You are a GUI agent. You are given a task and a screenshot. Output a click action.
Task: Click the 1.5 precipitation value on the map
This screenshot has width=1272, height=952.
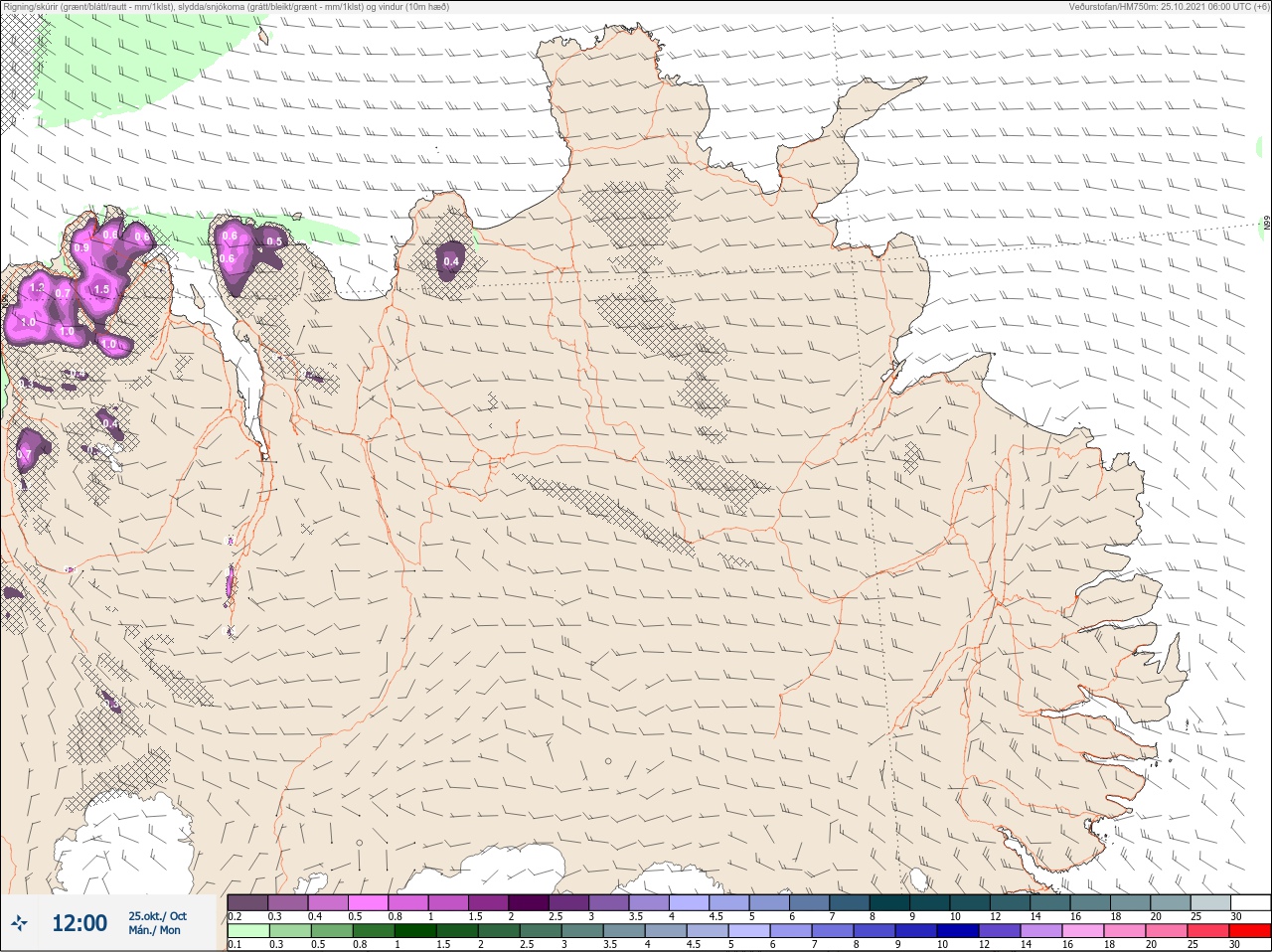click(x=100, y=290)
